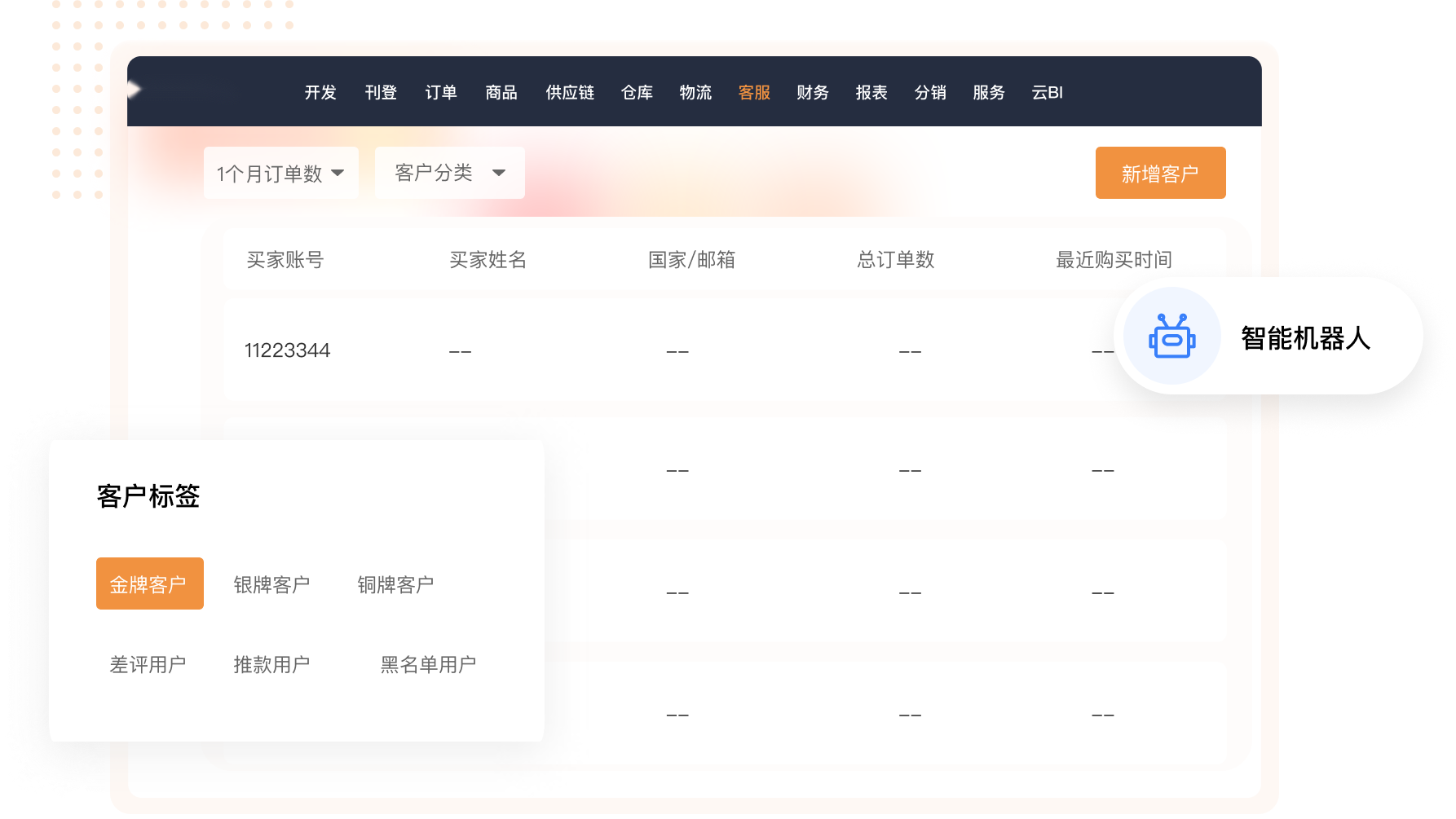
Task: Pick the 黑名单用户 tag
Action: pyautogui.click(x=428, y=664)
